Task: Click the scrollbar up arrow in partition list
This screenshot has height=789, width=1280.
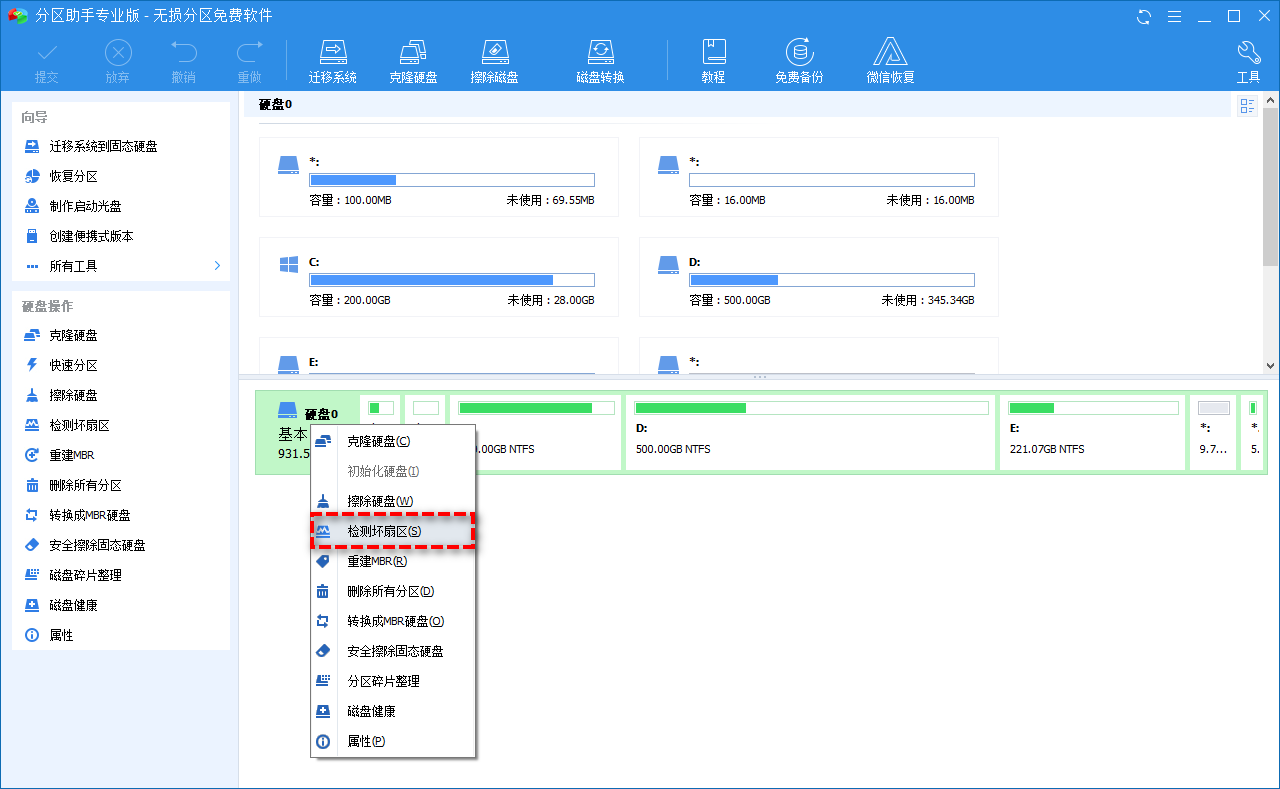Action: click(1271, 99)
